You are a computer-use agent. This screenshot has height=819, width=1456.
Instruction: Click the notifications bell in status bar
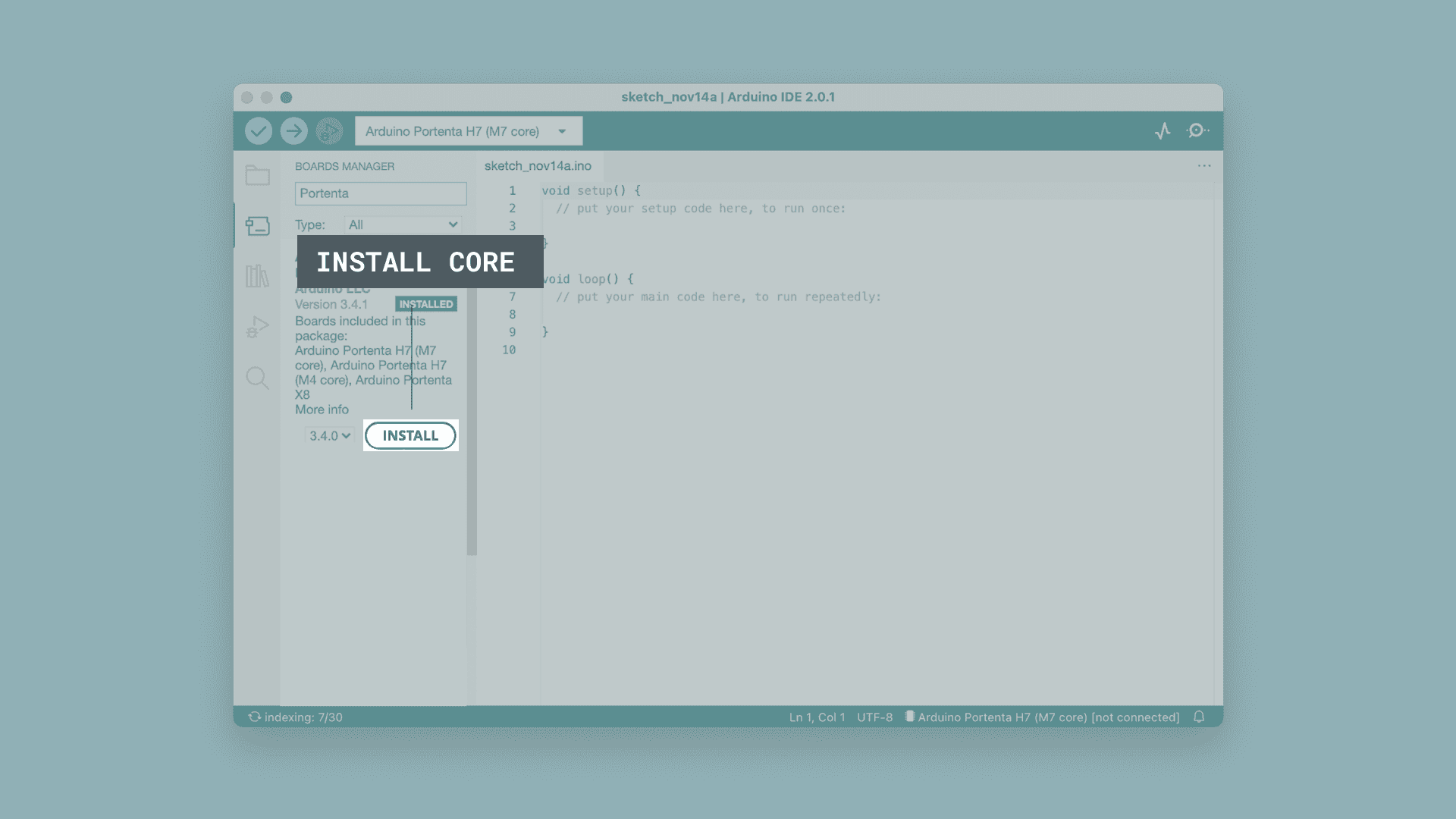pyautogui.click(x=1199, y=717)
